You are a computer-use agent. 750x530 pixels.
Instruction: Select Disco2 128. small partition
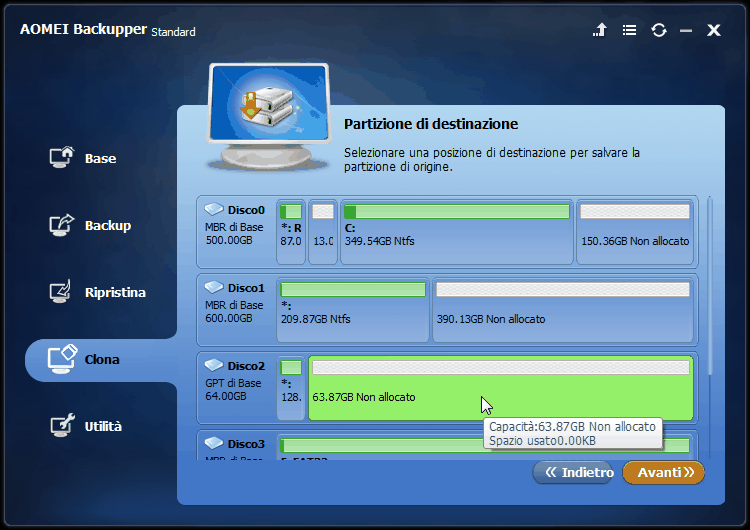click(x=291, y=388)
